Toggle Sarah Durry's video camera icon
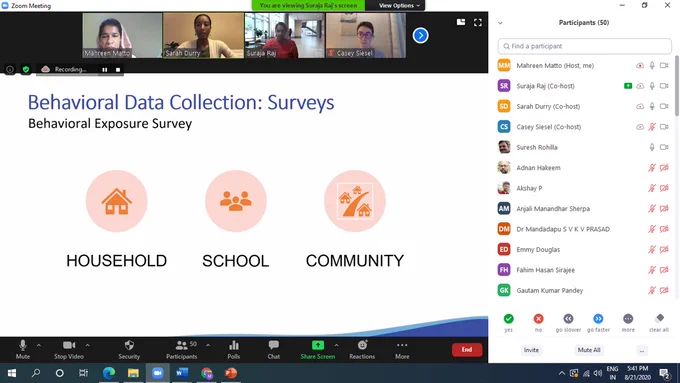Image resolution: width=680 pixels, height=383 pixels. click(664, 106)
